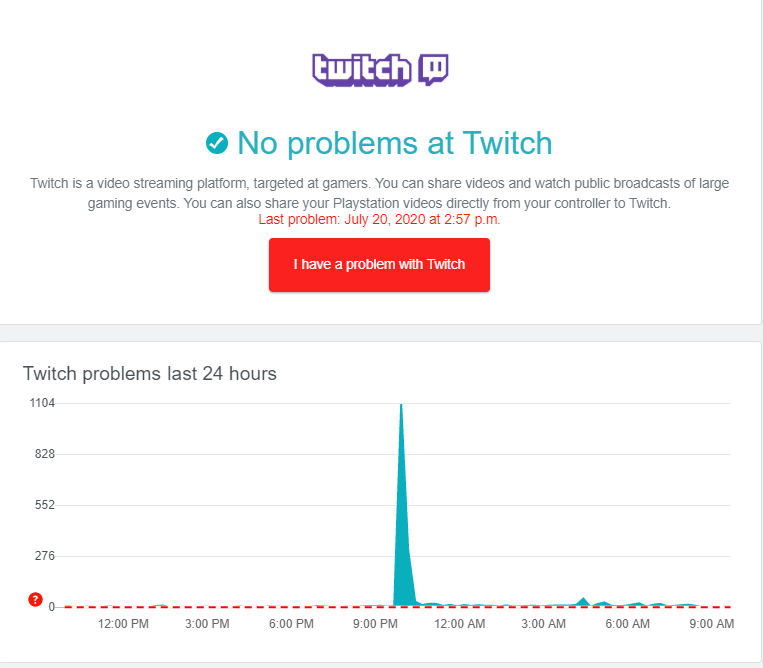This screenshot has width=763, height=668.
Task: Click the "No problems at Twitch" heading
Action: pos(394,143)
